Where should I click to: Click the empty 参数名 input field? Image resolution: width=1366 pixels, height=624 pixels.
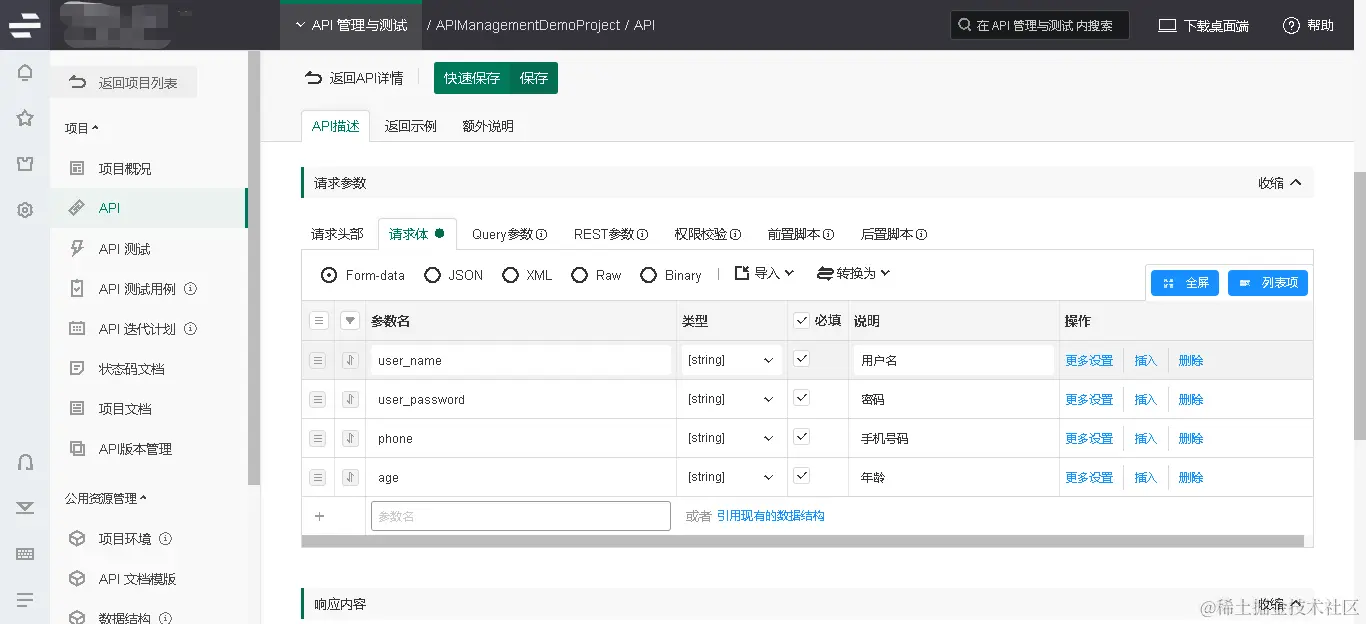[x=520, y=516]
